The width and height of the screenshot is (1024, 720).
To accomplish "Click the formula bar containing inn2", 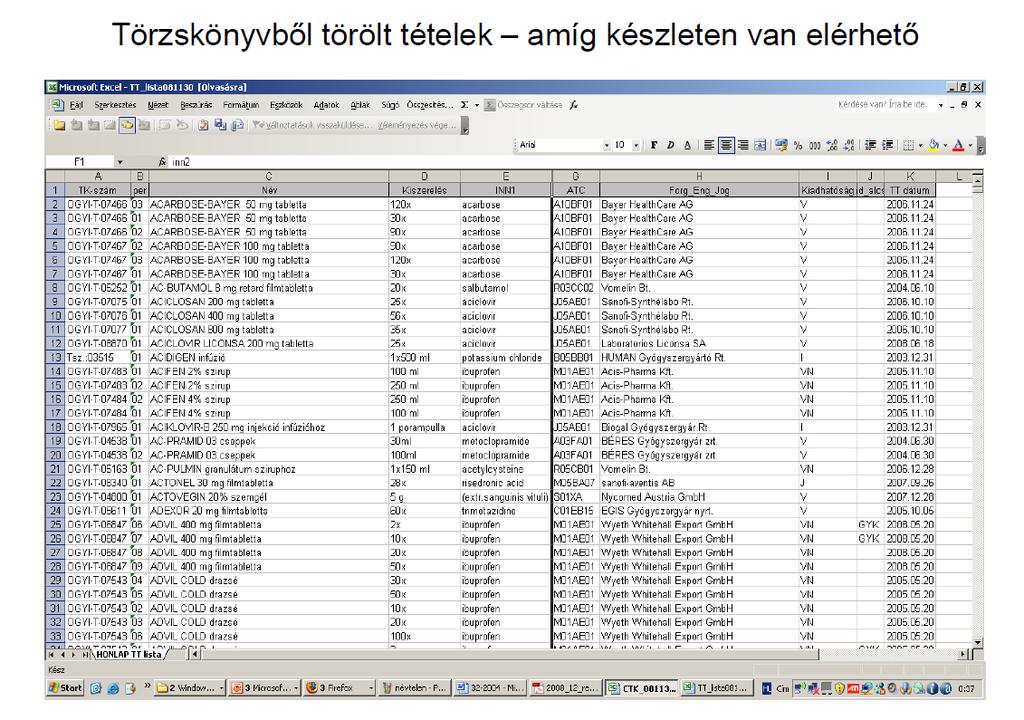I will pyautogui.click(x=575, y=162).
